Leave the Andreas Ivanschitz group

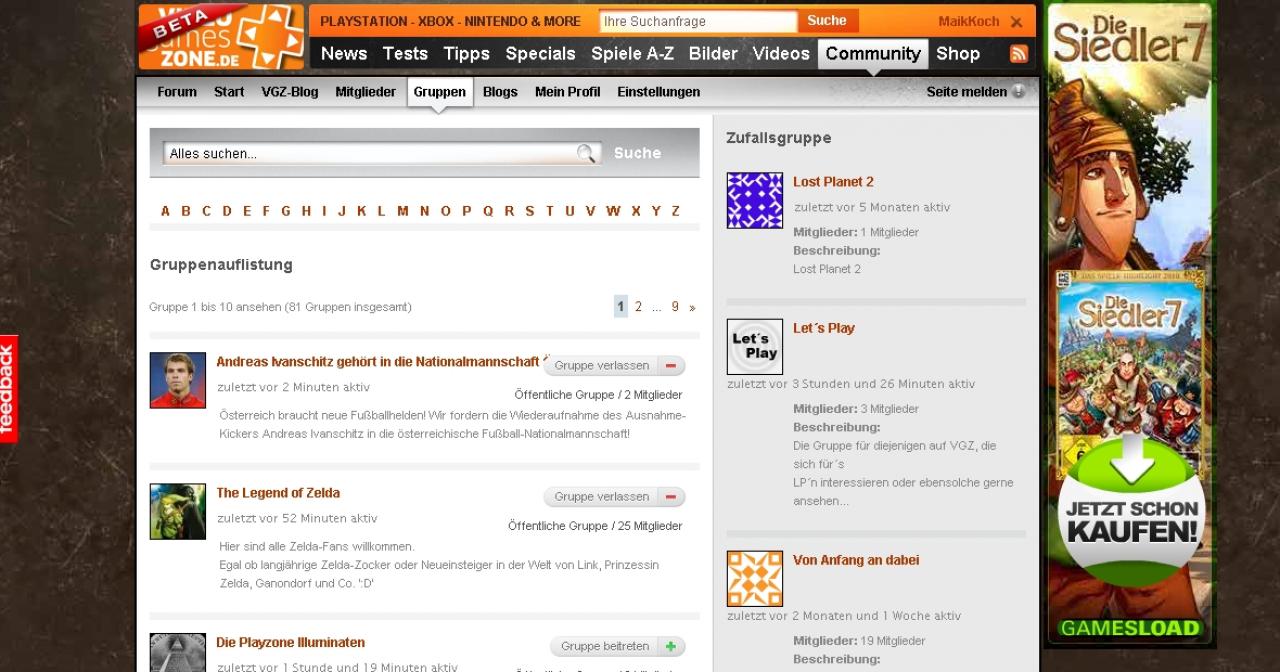(614, 365)
